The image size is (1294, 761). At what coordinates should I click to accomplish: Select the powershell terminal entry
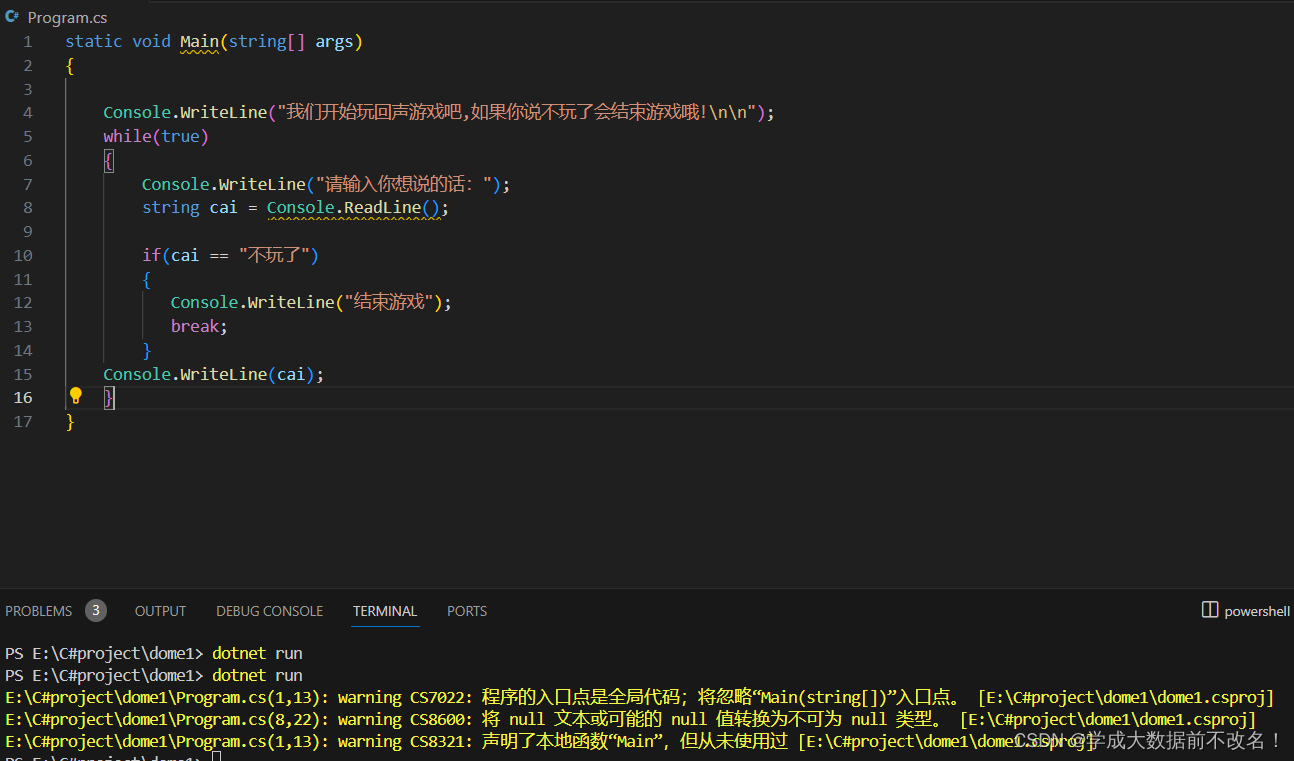1257,610
